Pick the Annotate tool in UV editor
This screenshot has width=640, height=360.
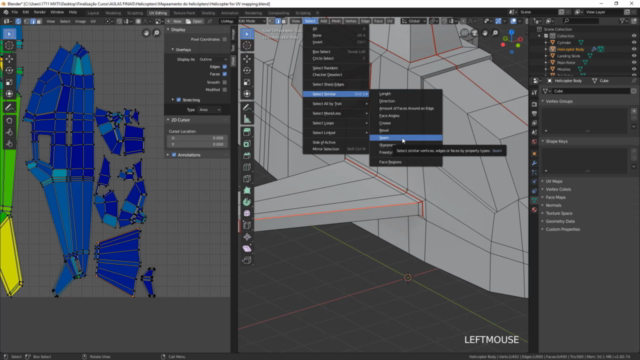[x=9, y=108]
